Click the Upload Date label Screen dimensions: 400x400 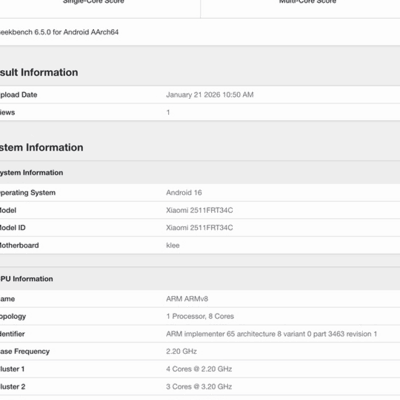click(18, 95)
